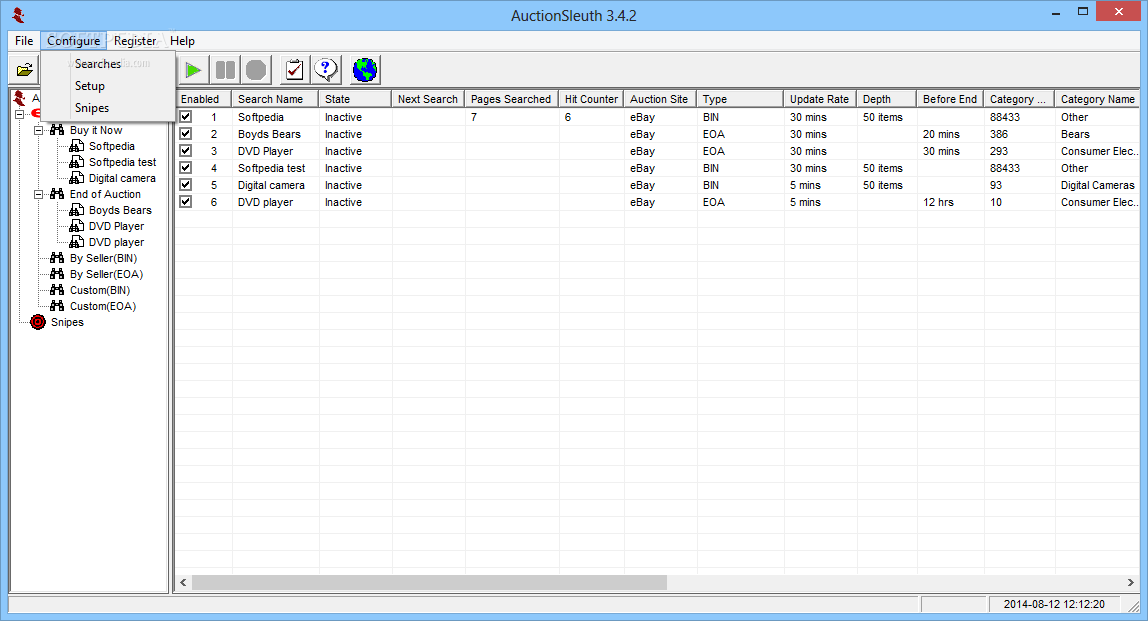
Task: Uncheck Enabled box for search 5 Digital camera
Action: 186,185
